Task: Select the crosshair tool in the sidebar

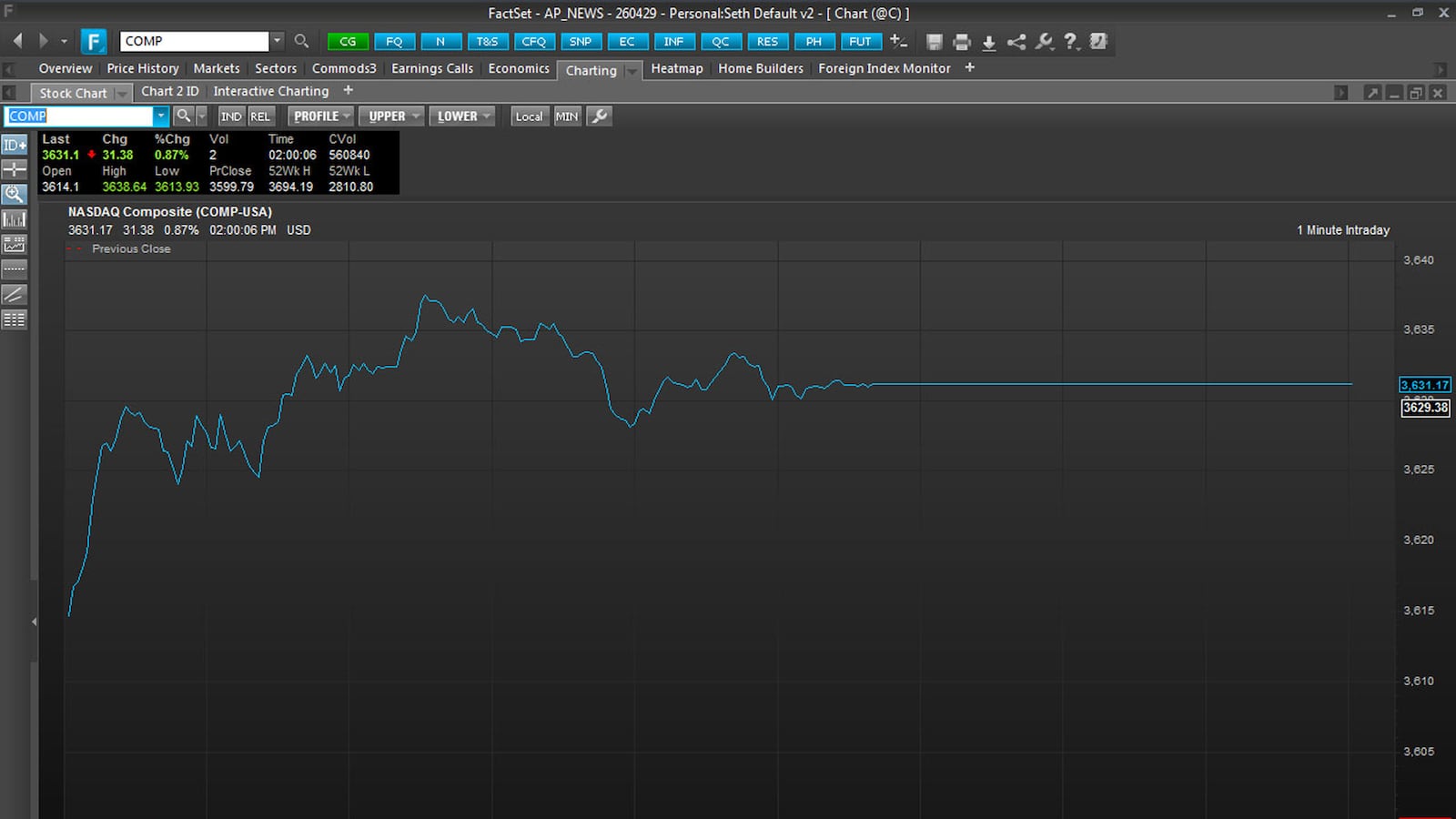Action: click(13, 169)
